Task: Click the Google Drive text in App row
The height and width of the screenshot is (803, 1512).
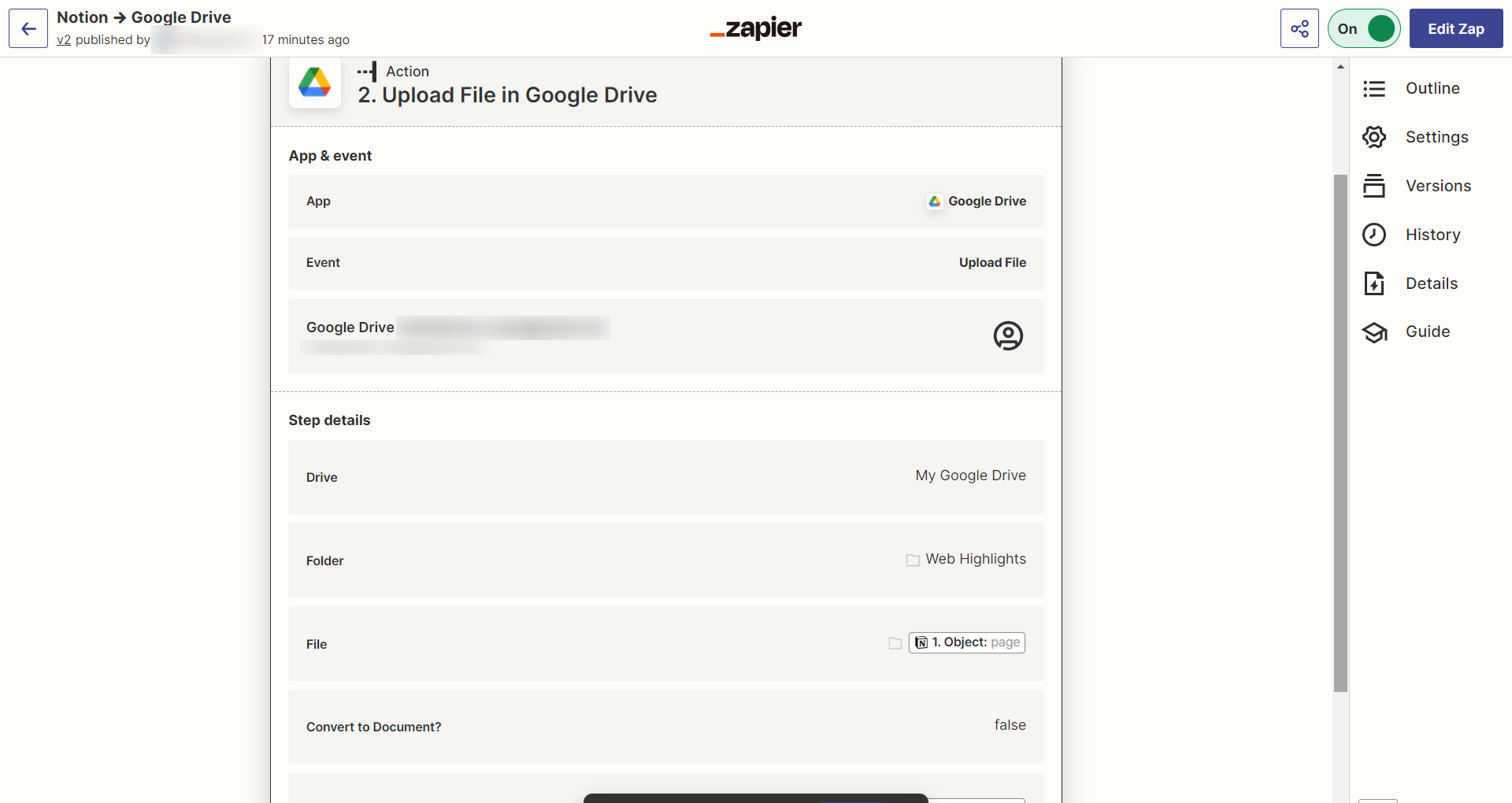Action: click(x=987, y=202)
